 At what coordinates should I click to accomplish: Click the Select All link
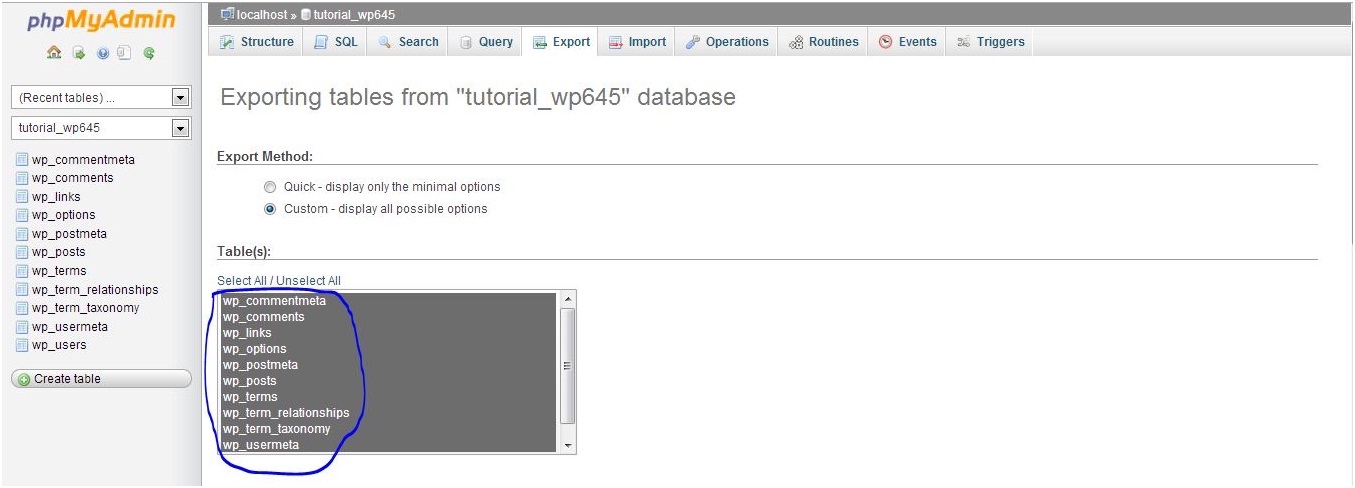[x=241, y=281]
